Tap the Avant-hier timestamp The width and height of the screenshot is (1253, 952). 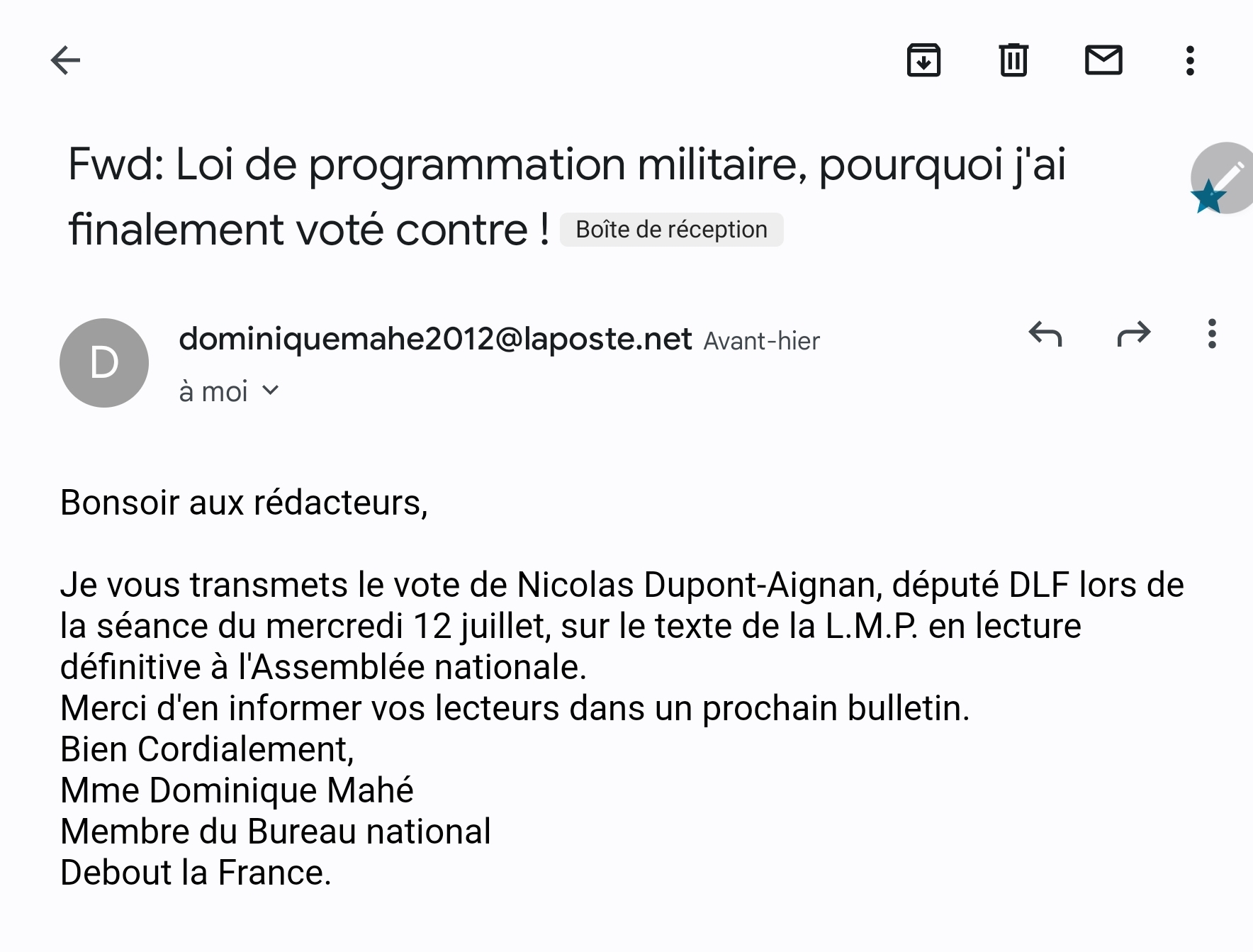click(x=761, y=341)
